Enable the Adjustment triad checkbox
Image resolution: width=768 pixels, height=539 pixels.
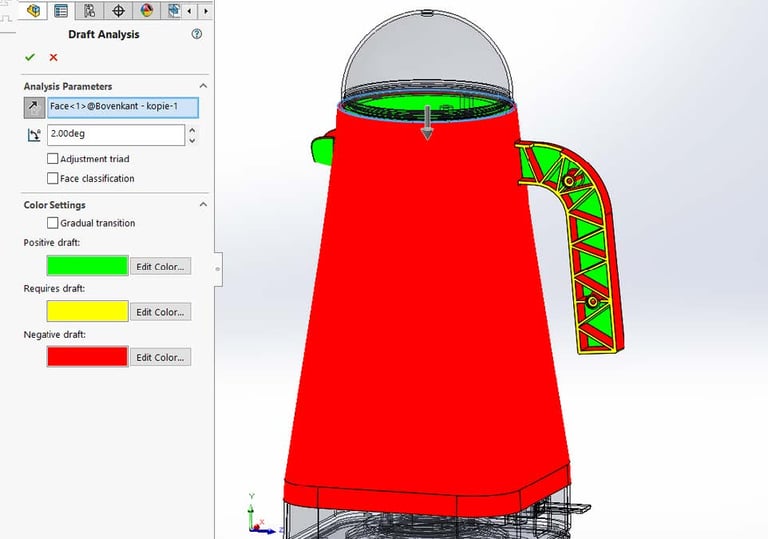point(52,159)
